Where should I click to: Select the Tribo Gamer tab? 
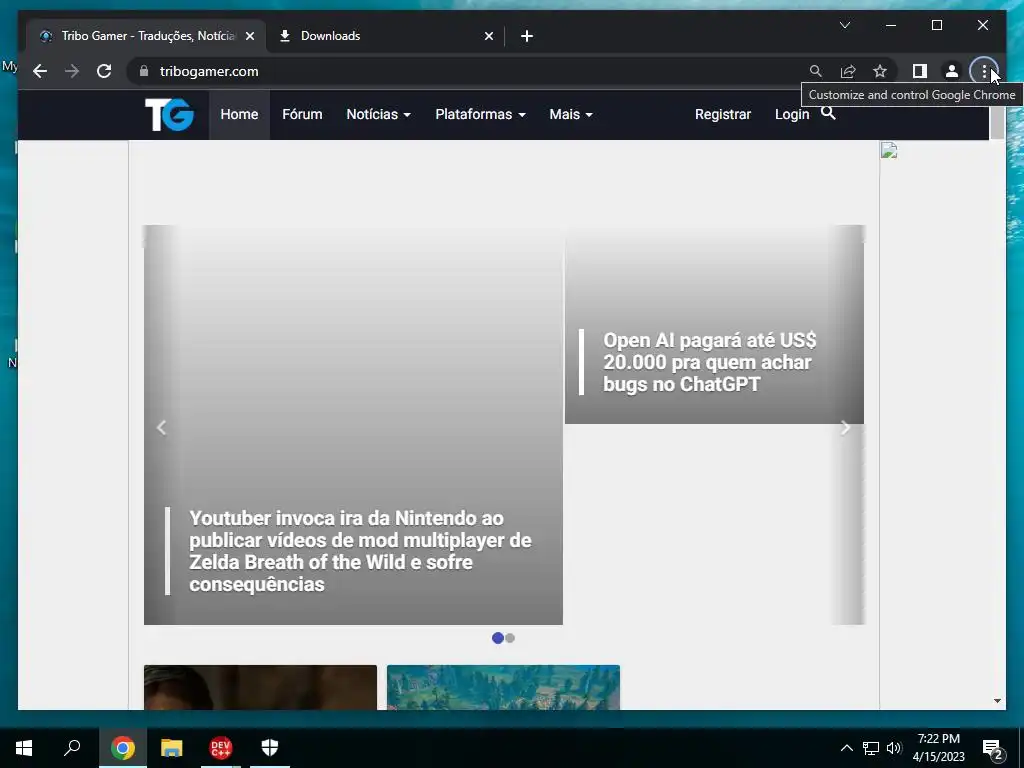pyautogui.click(x=146, y=36)
